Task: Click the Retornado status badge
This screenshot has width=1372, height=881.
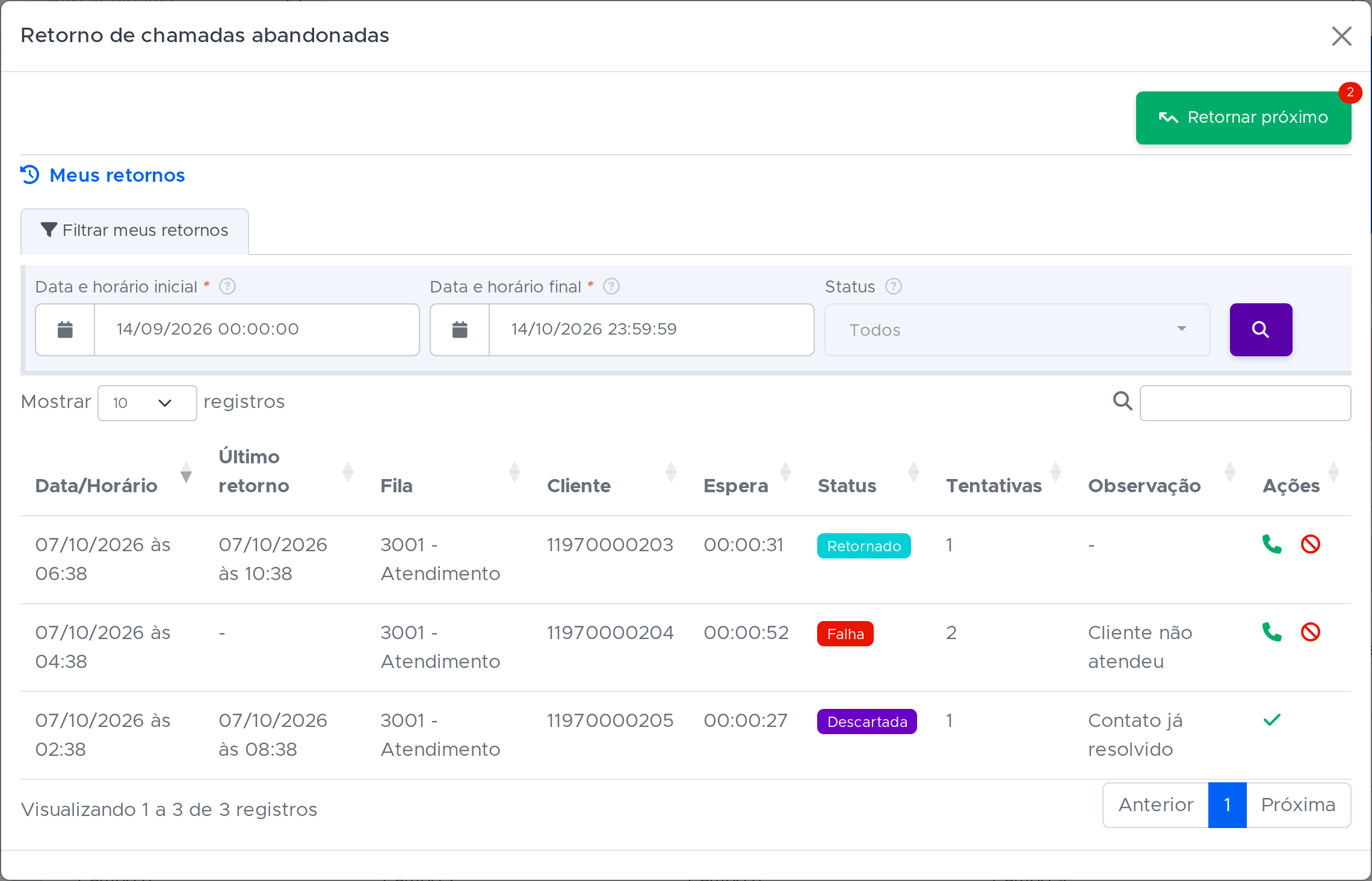Action: tap(864, 546)
